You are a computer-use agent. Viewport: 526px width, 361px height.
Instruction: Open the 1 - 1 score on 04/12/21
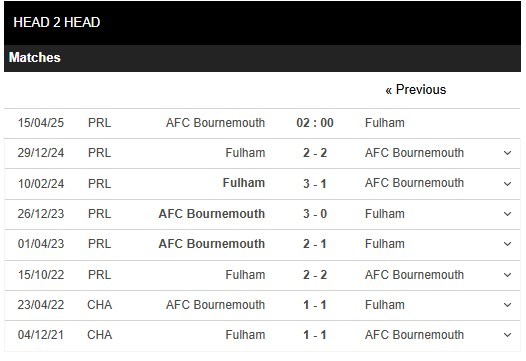click(x=315, y=335)
